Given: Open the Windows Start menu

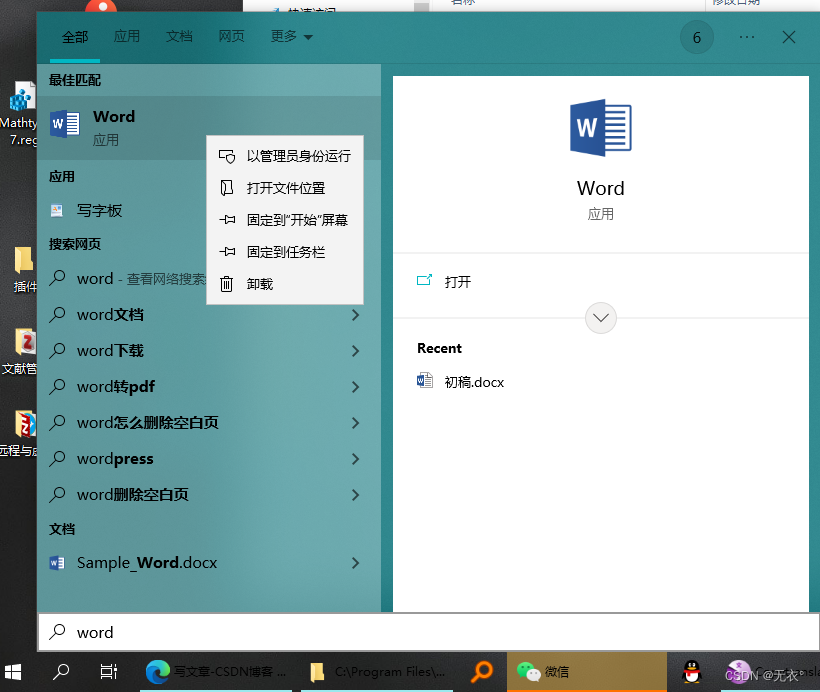Looking at the screenshot, I should point(13,672).
